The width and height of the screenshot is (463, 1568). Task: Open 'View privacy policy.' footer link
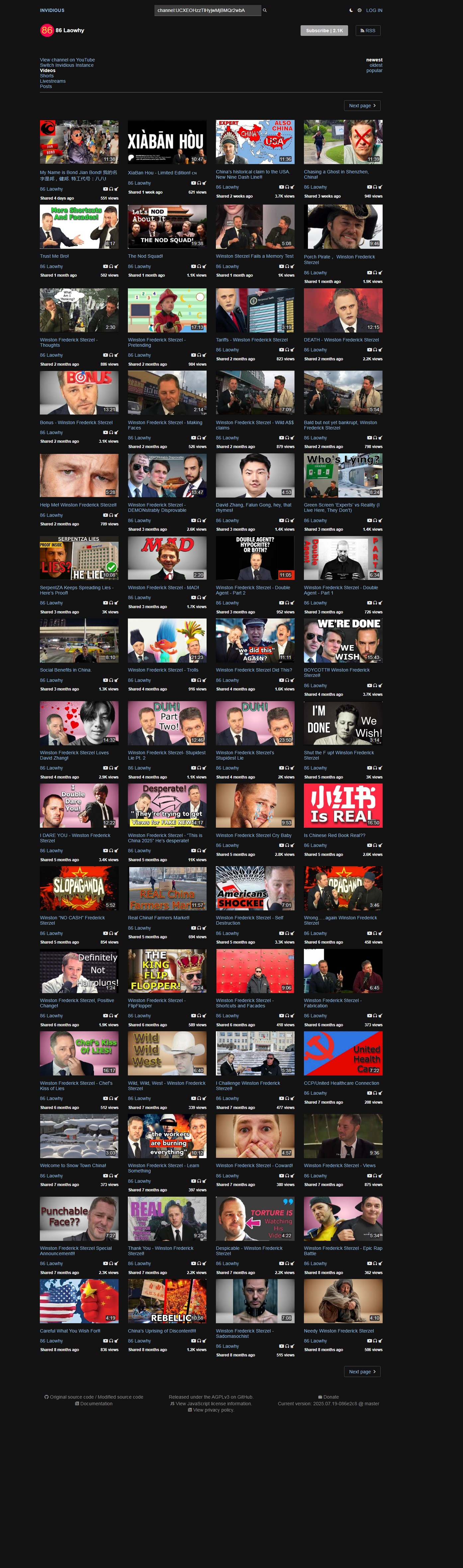pos(214,1410)
